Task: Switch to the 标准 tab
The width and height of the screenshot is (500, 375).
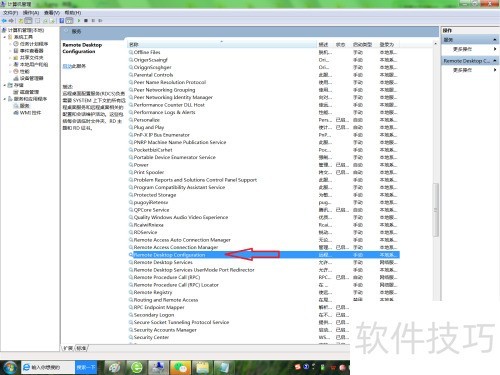Action: 81,348
